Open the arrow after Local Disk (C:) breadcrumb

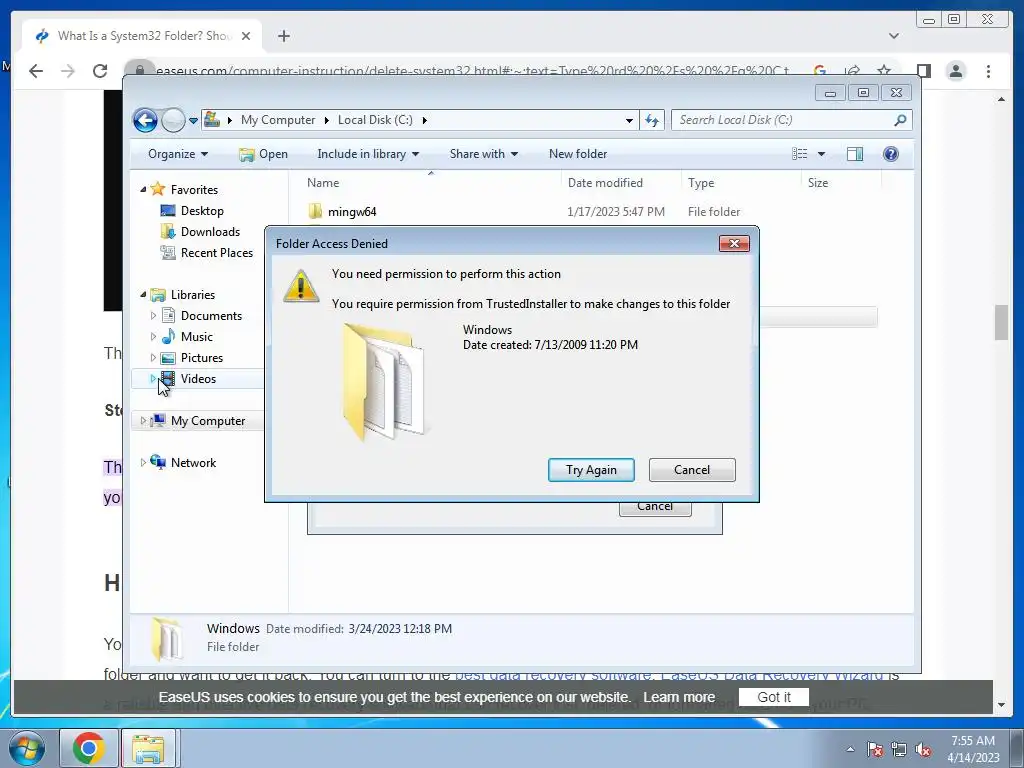pyautogui.click(x=425, y=120)
